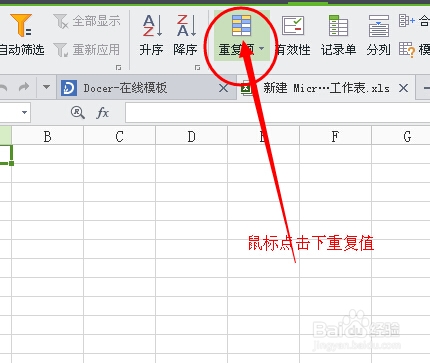Open 记录单 record form

[x=339, y=35]
